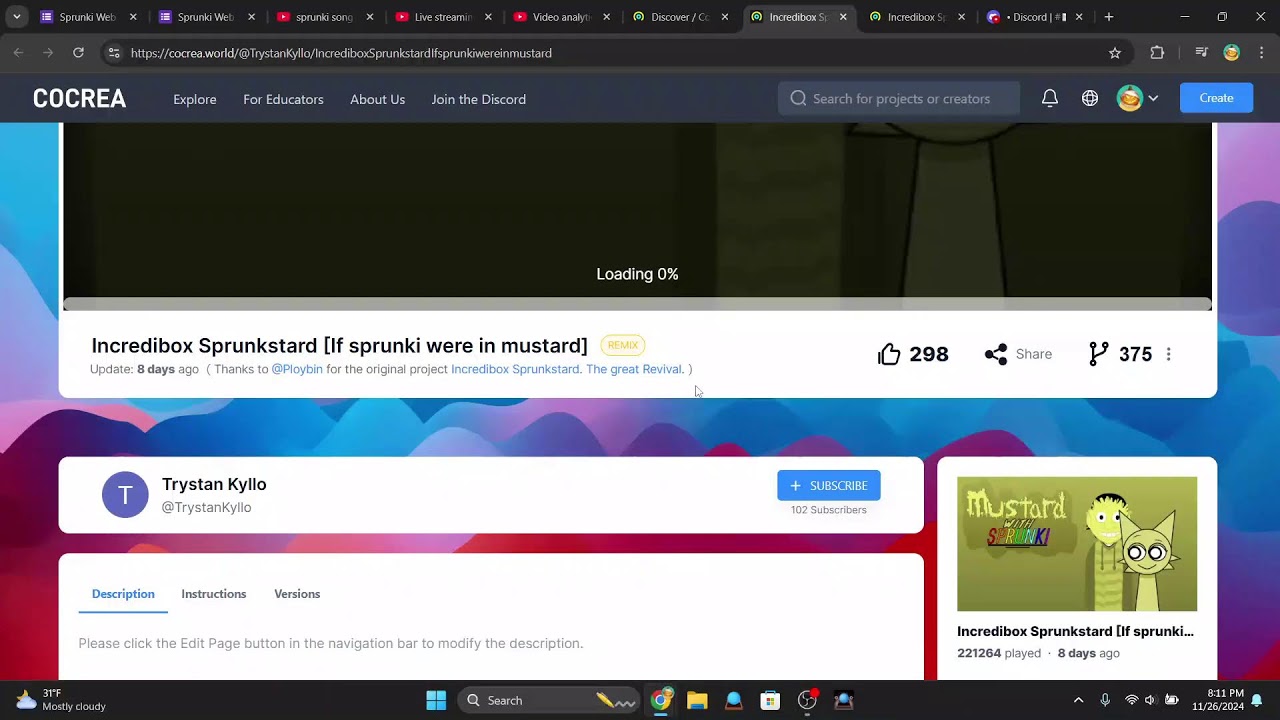Show hidden system tray icons
The image size is (1280, 720).
[1078, 700]
